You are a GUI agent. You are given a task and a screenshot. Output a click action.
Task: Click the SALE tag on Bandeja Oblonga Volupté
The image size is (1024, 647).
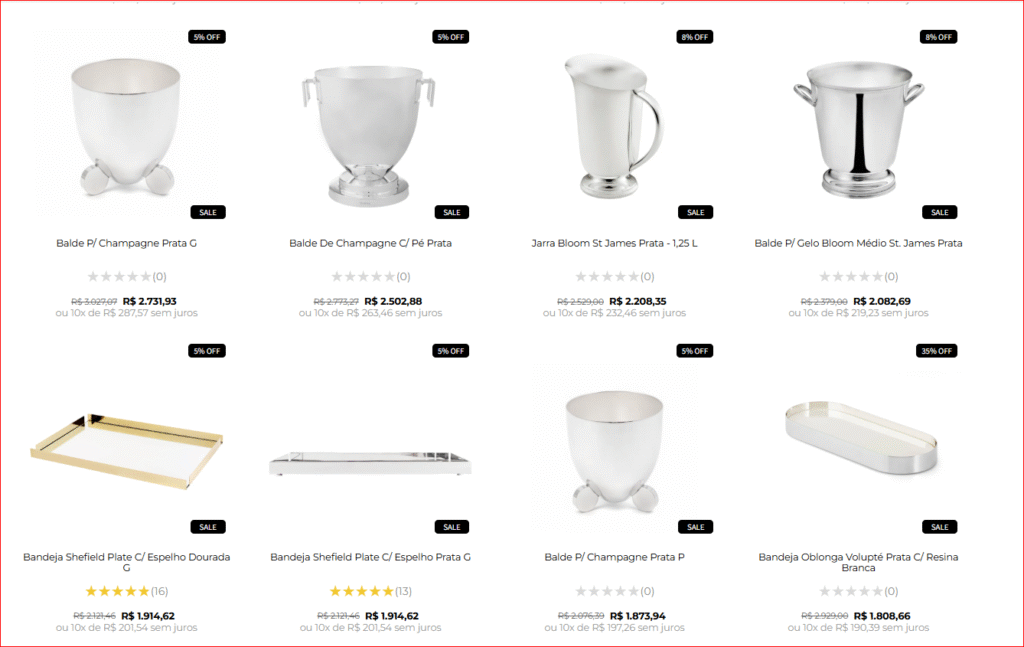tap(939, 527)
